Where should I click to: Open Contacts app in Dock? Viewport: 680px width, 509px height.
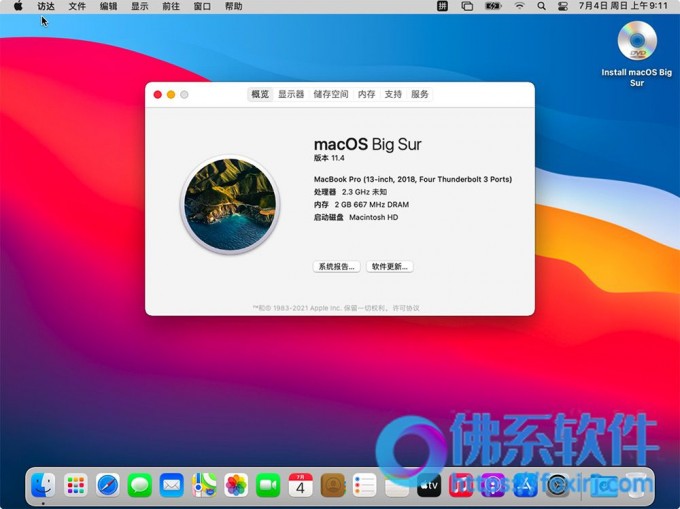tap(333, 485)
